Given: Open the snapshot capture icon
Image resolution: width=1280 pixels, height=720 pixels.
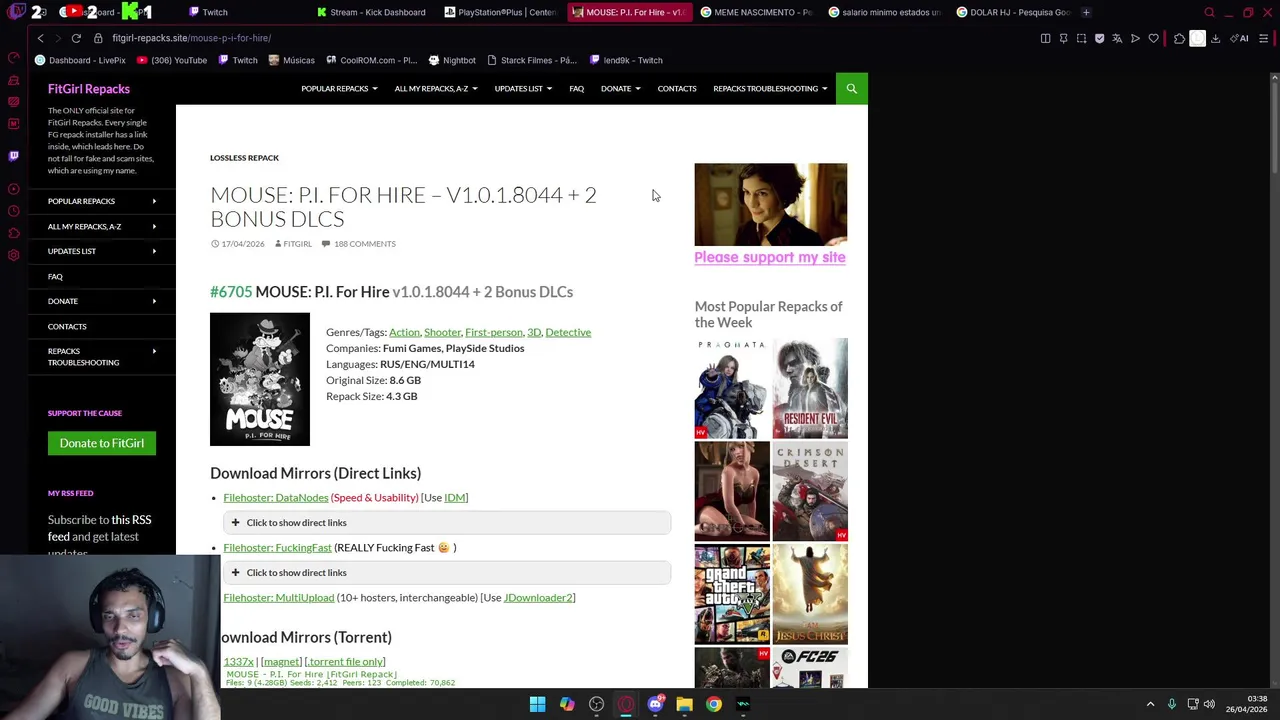Looking at the screenshot, I should [1082, 38].
